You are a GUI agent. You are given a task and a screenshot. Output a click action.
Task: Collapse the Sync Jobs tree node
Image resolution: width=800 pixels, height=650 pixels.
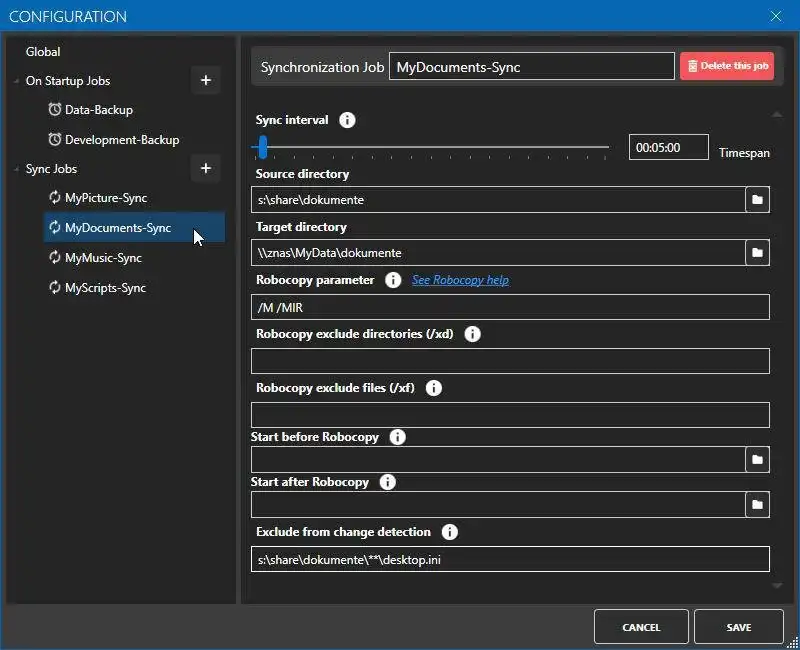[x=16, y=169]
